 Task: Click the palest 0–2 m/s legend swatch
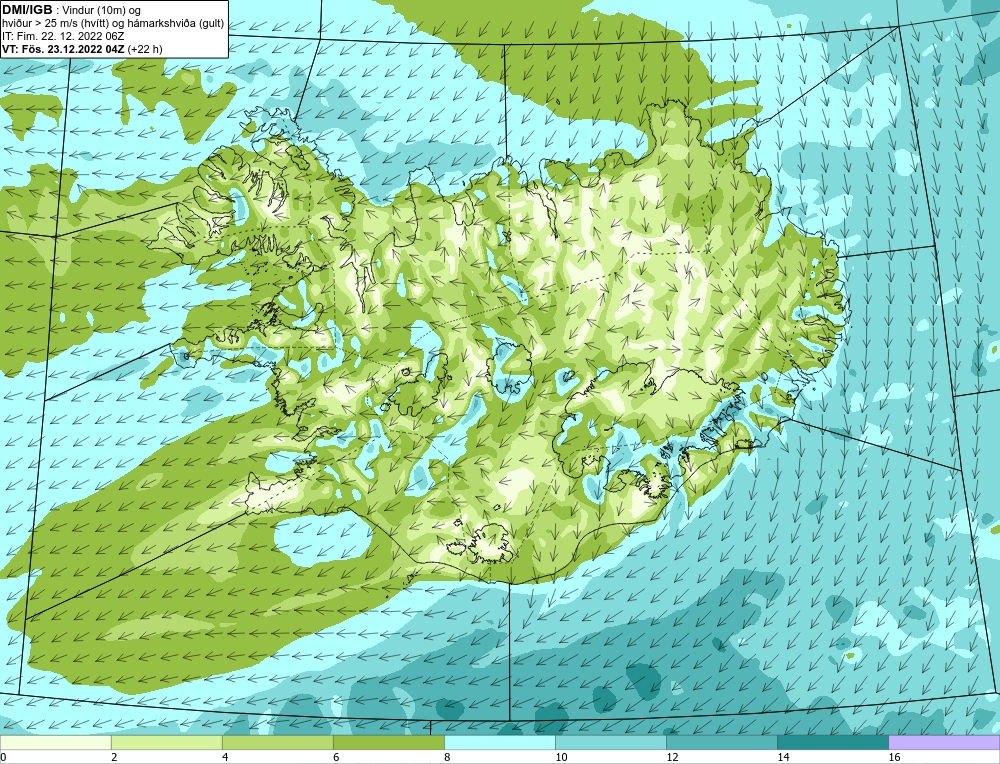pyautogui.click(x=55, y=742)
